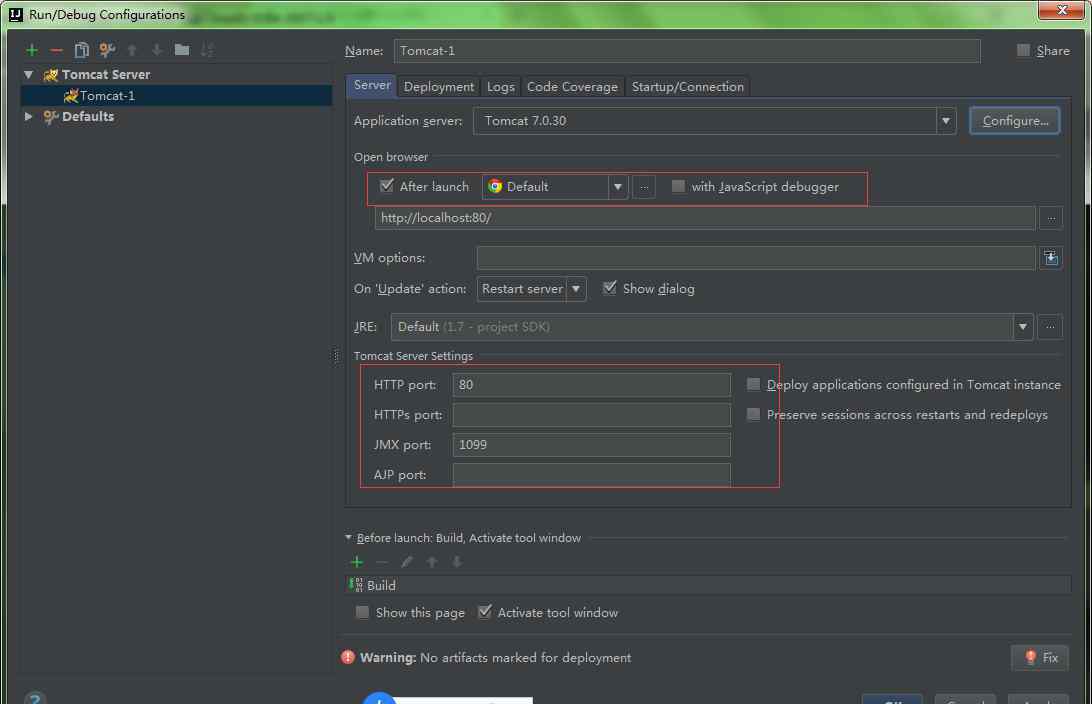
Task: Click the HTTPs port field
Action: 591,414
